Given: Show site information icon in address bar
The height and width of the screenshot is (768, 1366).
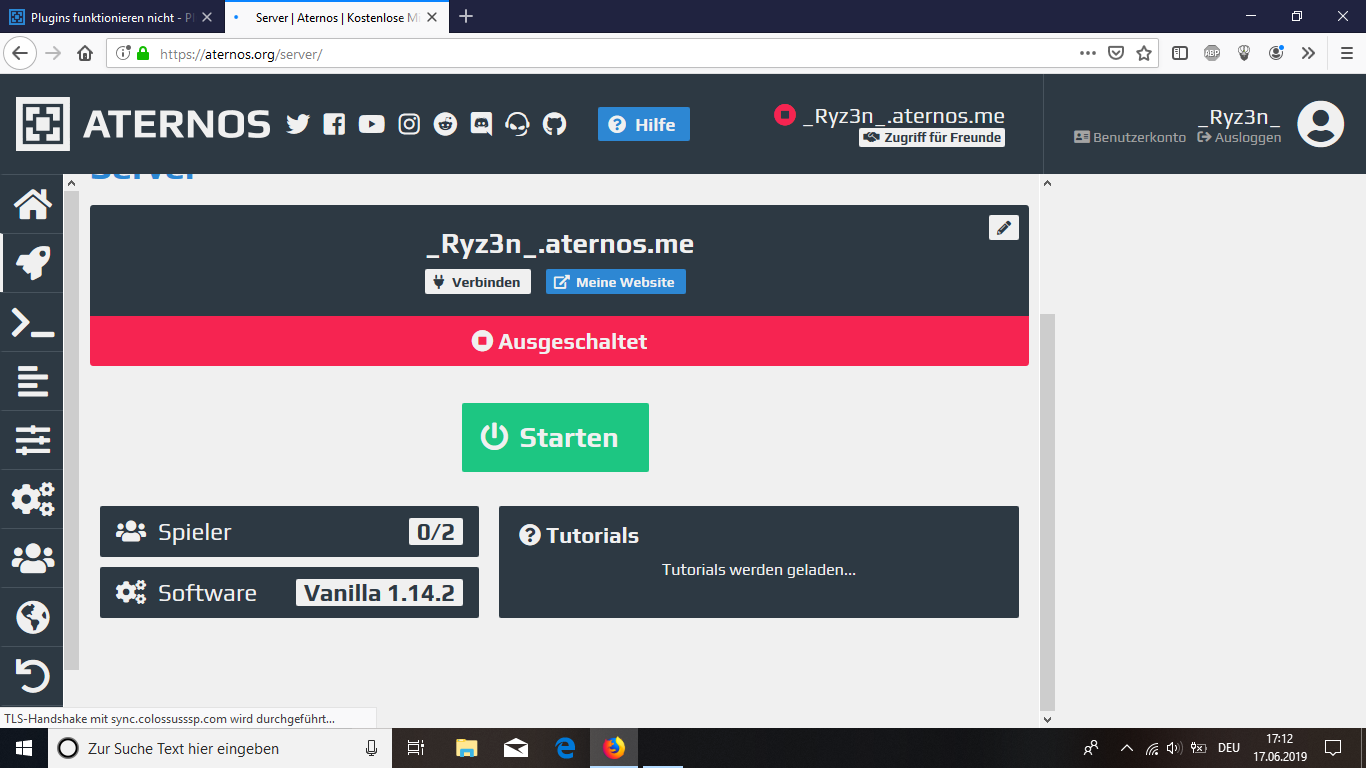Looking at the screenshot, I should click(x=124, y=53).
